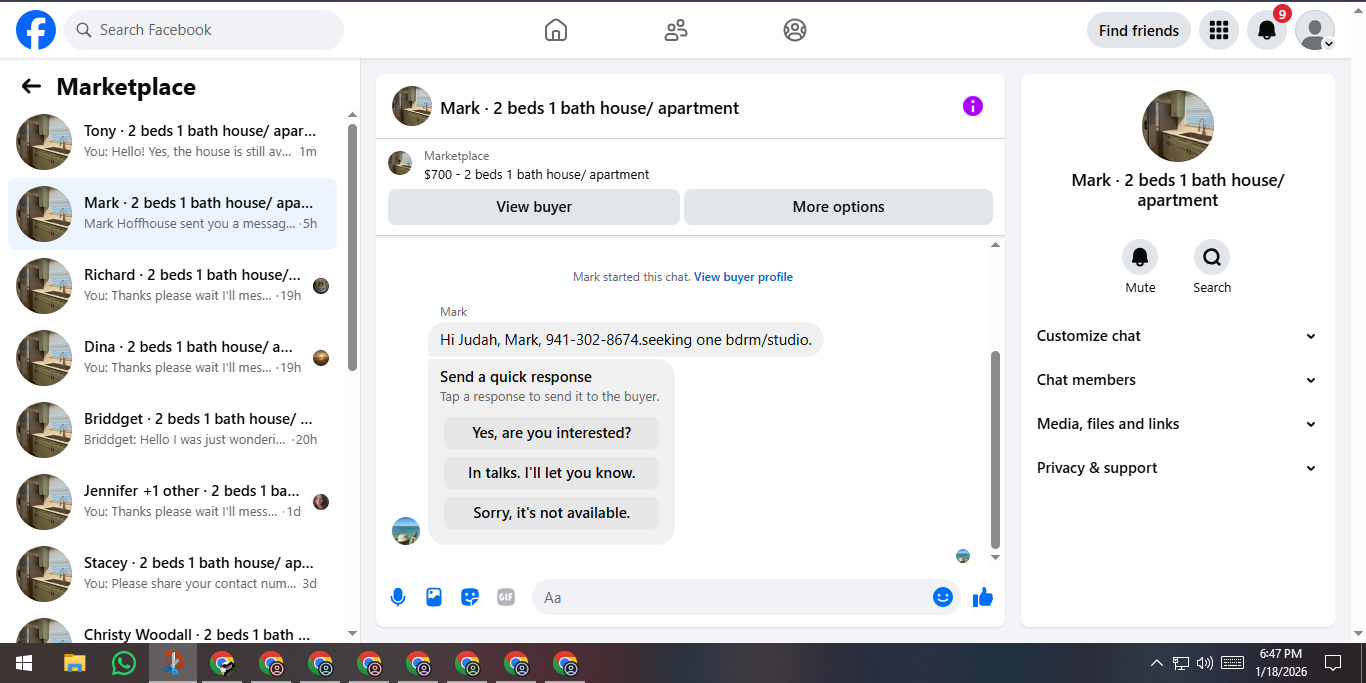Click the chat list scroll-up arrow
The height and width of the screenshot is (683, 1366).
pos(352,115)
